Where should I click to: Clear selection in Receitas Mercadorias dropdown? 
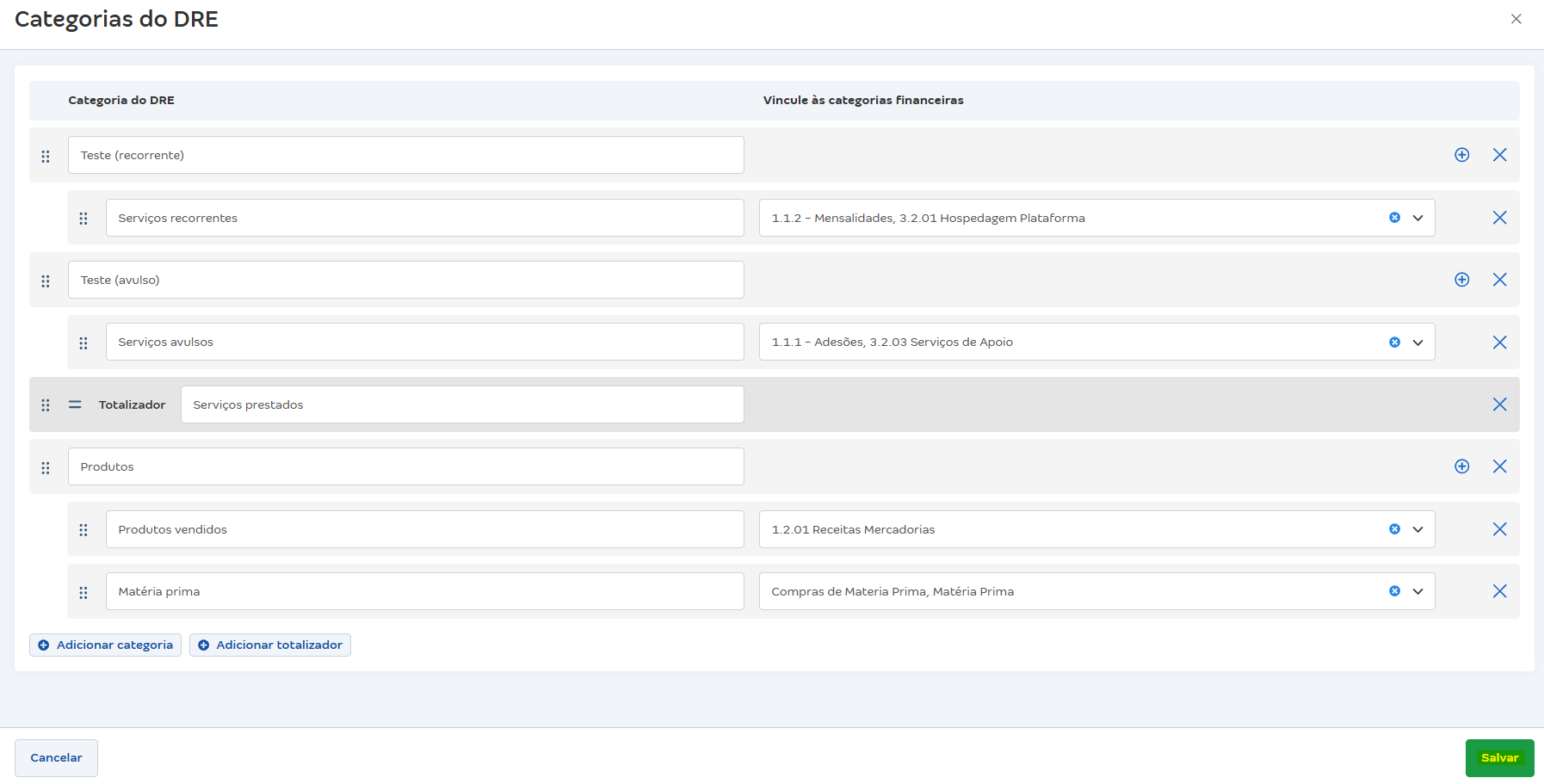pyautogui.click(x=1394, y=529)
